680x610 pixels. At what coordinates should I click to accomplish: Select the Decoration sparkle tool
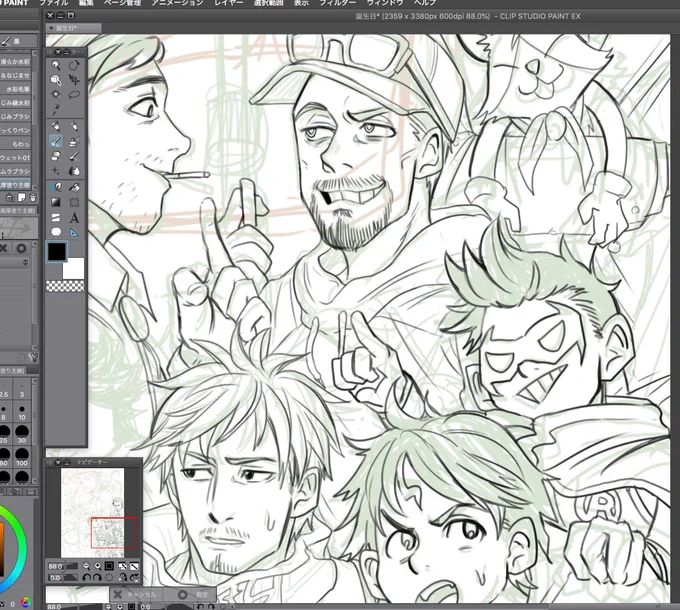pyautogui.click(x=56, y=171)
